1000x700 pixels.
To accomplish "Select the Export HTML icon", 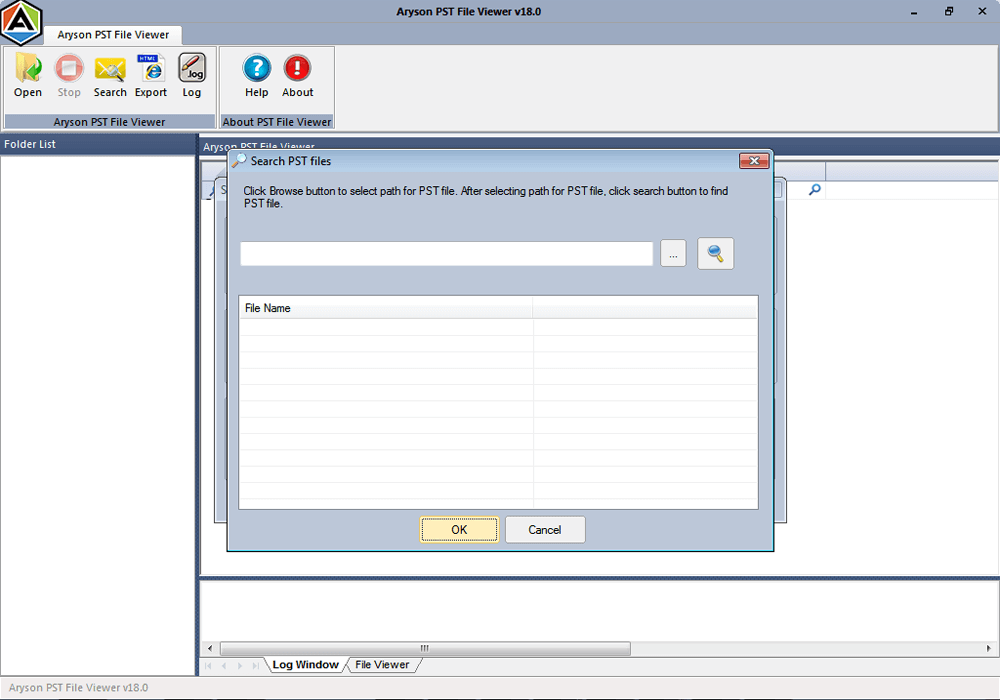I will [x=151, y=76].
